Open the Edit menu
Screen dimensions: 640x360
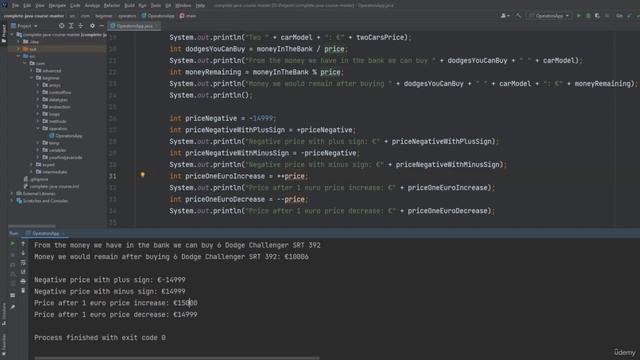(x=27, y=6)
